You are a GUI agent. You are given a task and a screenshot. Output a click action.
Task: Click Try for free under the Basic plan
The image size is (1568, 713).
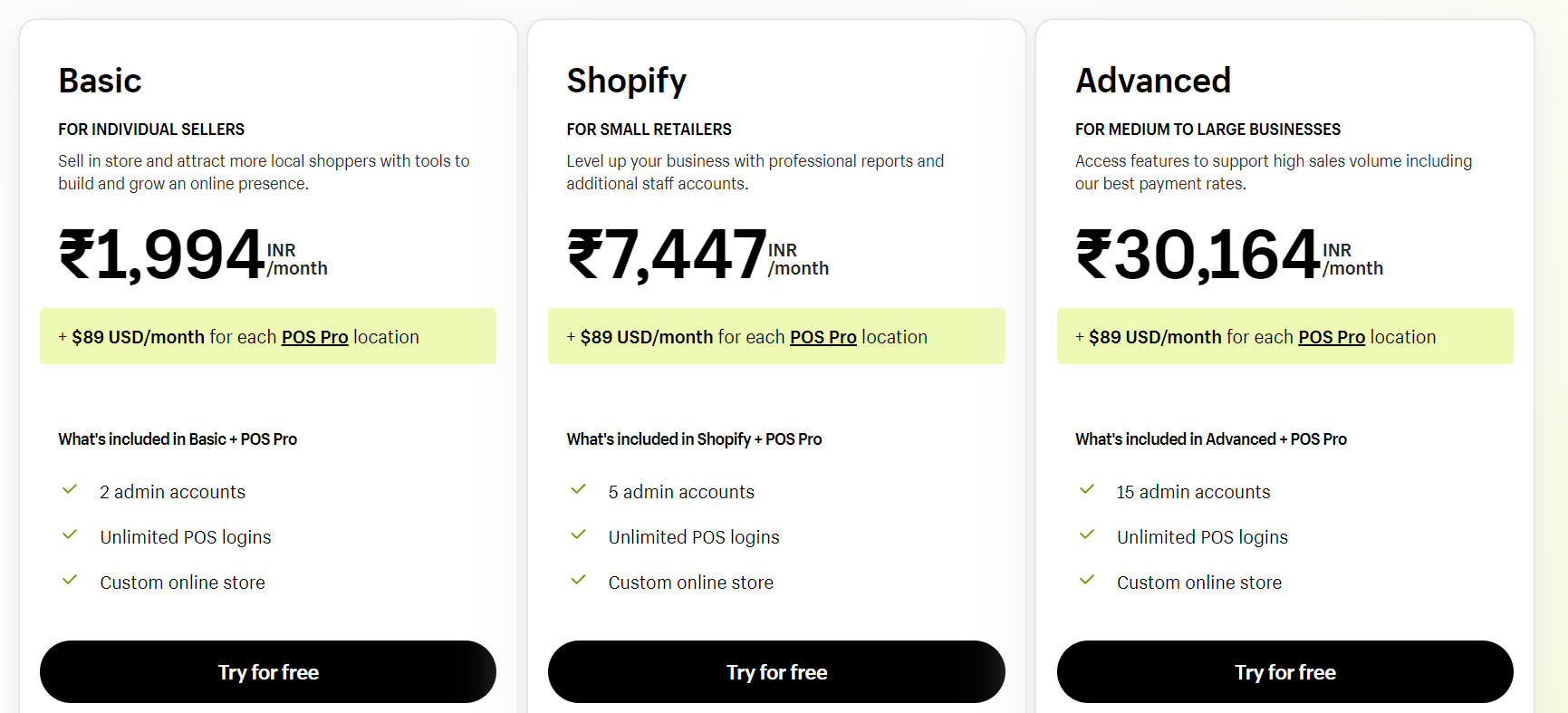268,671
